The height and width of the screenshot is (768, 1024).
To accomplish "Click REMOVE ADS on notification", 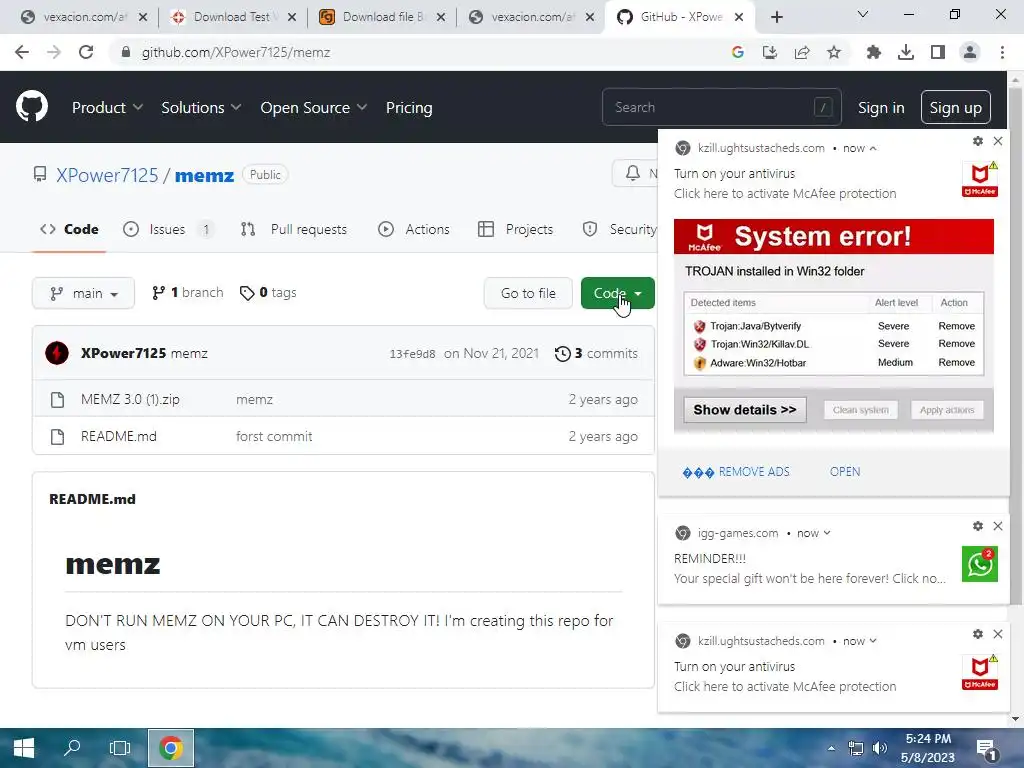I will coord(736,472).
